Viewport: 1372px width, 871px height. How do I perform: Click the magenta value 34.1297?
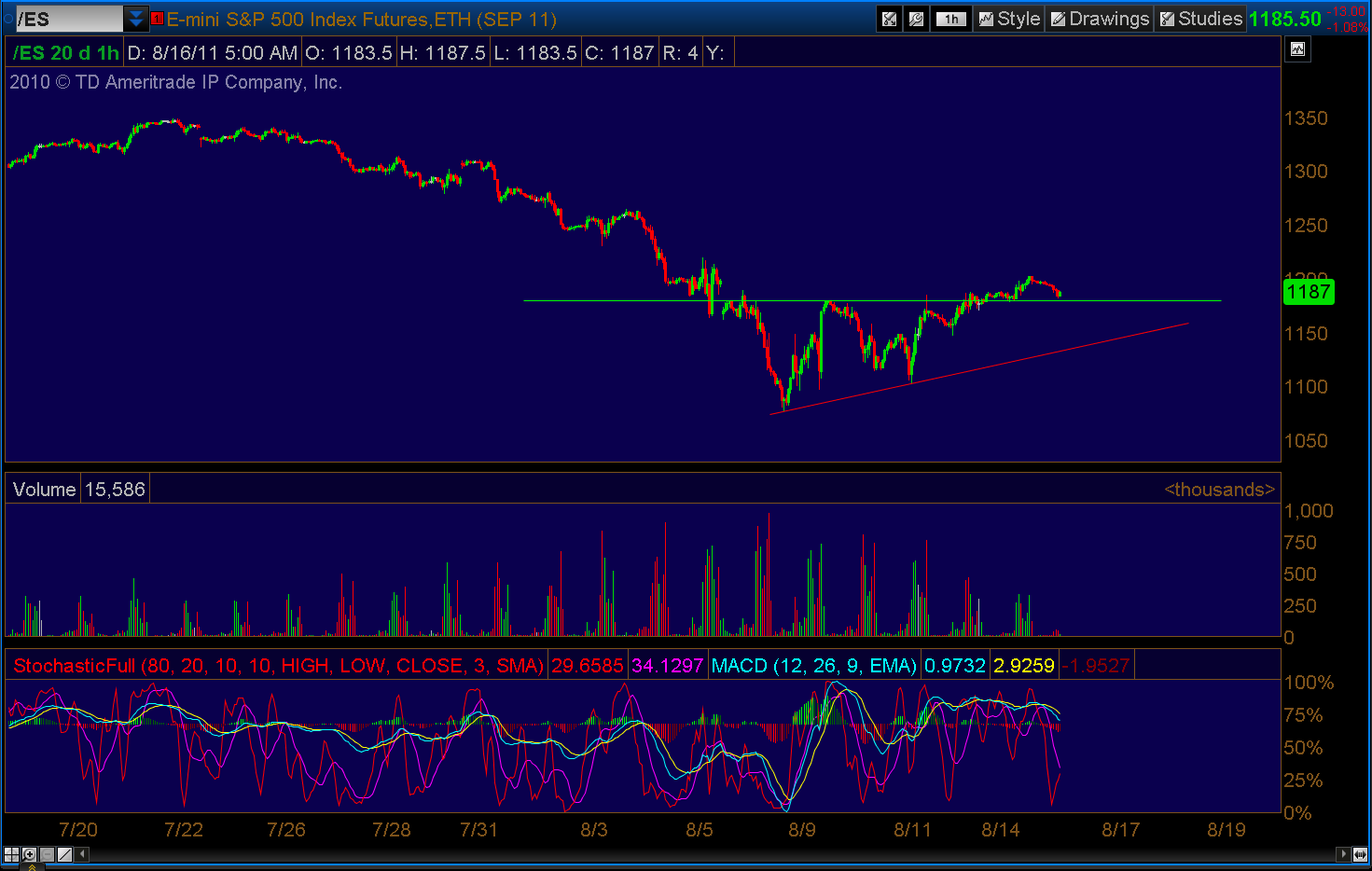(x=668, y=666)
